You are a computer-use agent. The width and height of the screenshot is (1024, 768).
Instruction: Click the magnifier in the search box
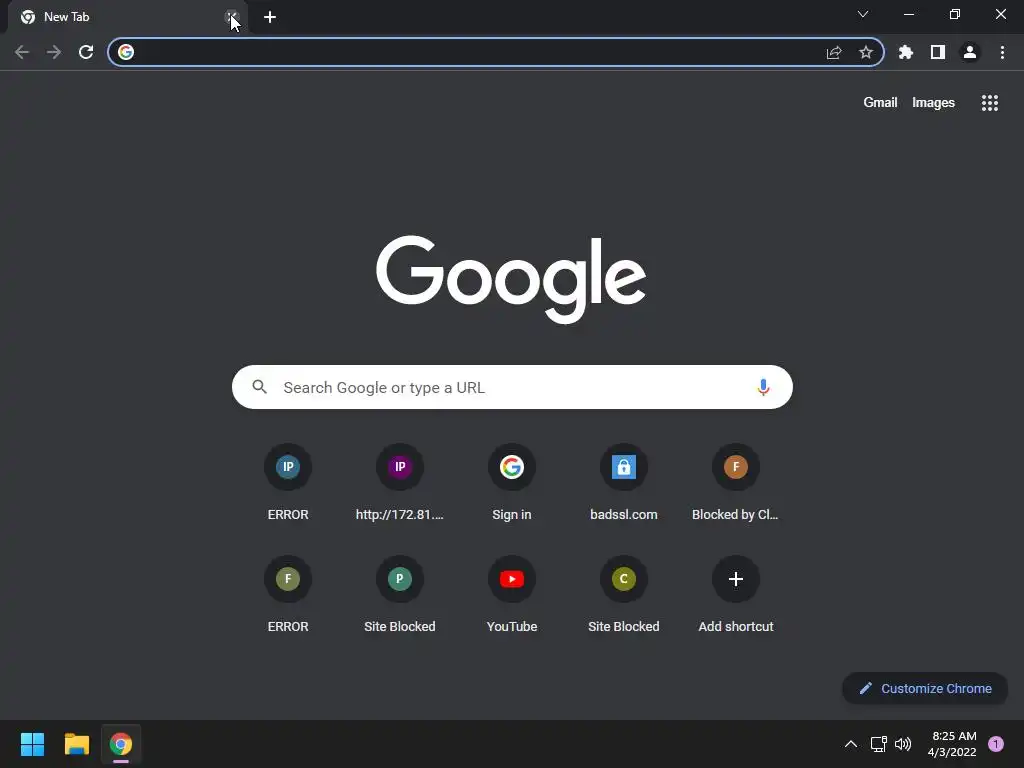click(x=260, y=387)
